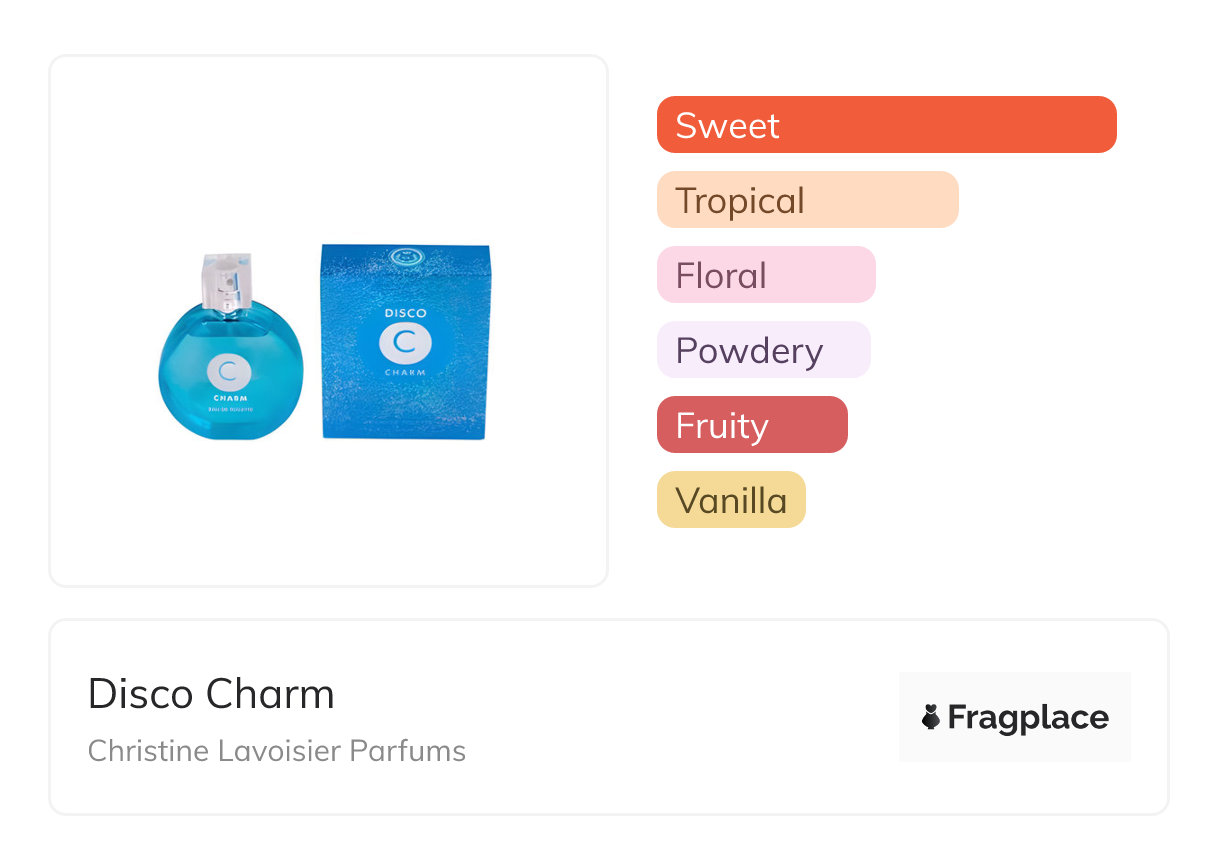
Task: Click the CHARM text on the box
Action: [x=405, y=372]
